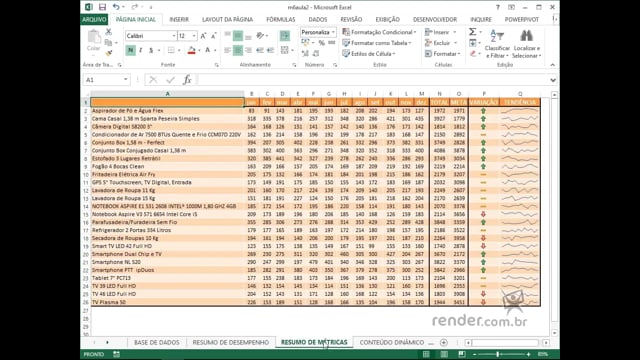Open the font name Calibri dropdown
Viewport: 640px width, 360px height.
[x=173, y=36]
